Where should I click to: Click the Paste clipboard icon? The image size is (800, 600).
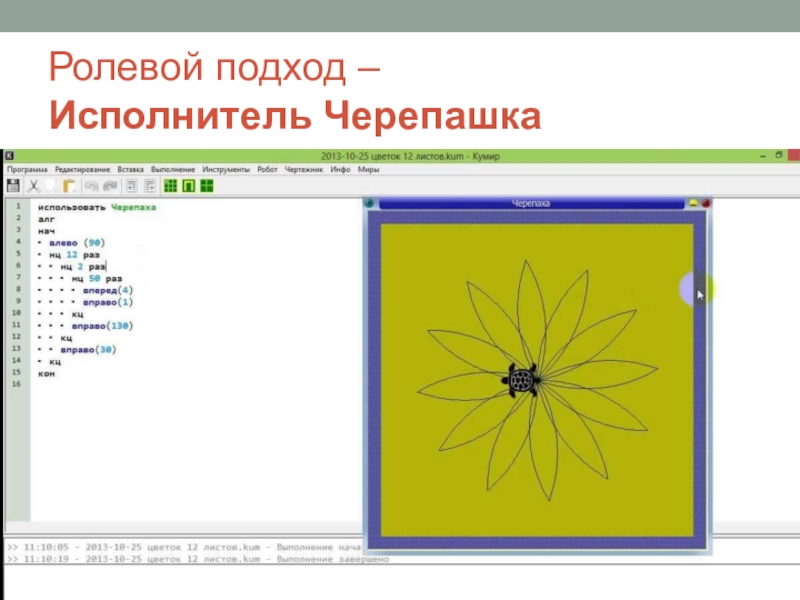point(69,186)
